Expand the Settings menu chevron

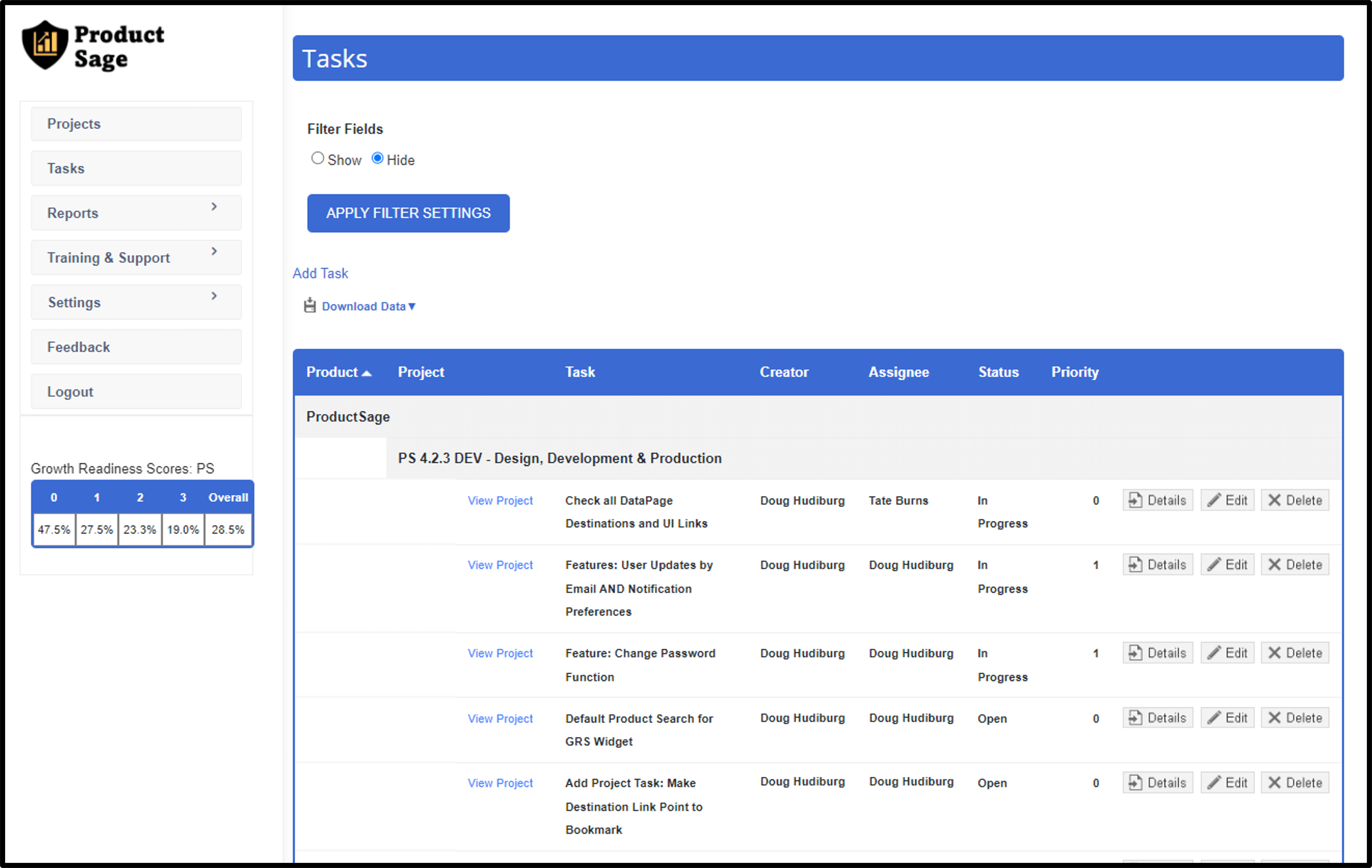coord(214,296)
